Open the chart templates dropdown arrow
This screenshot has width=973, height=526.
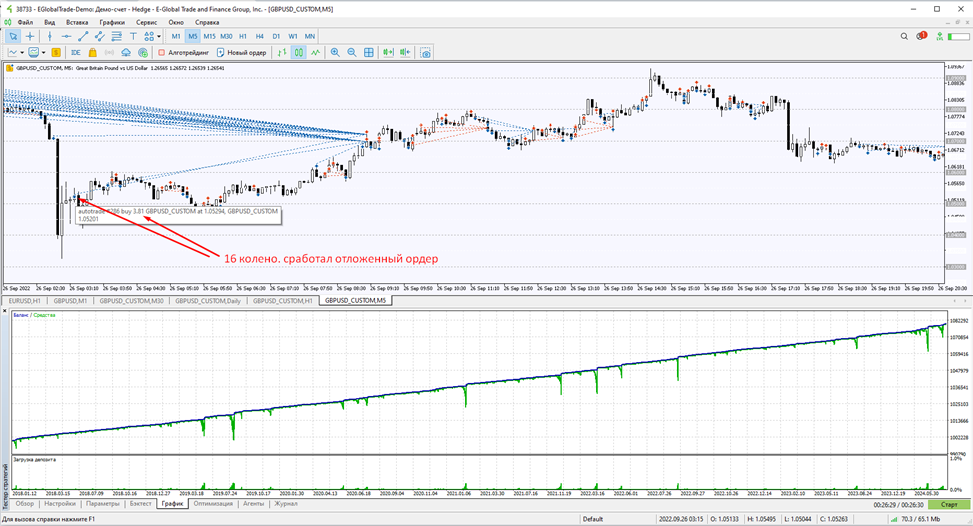click(x=43, y=53)
